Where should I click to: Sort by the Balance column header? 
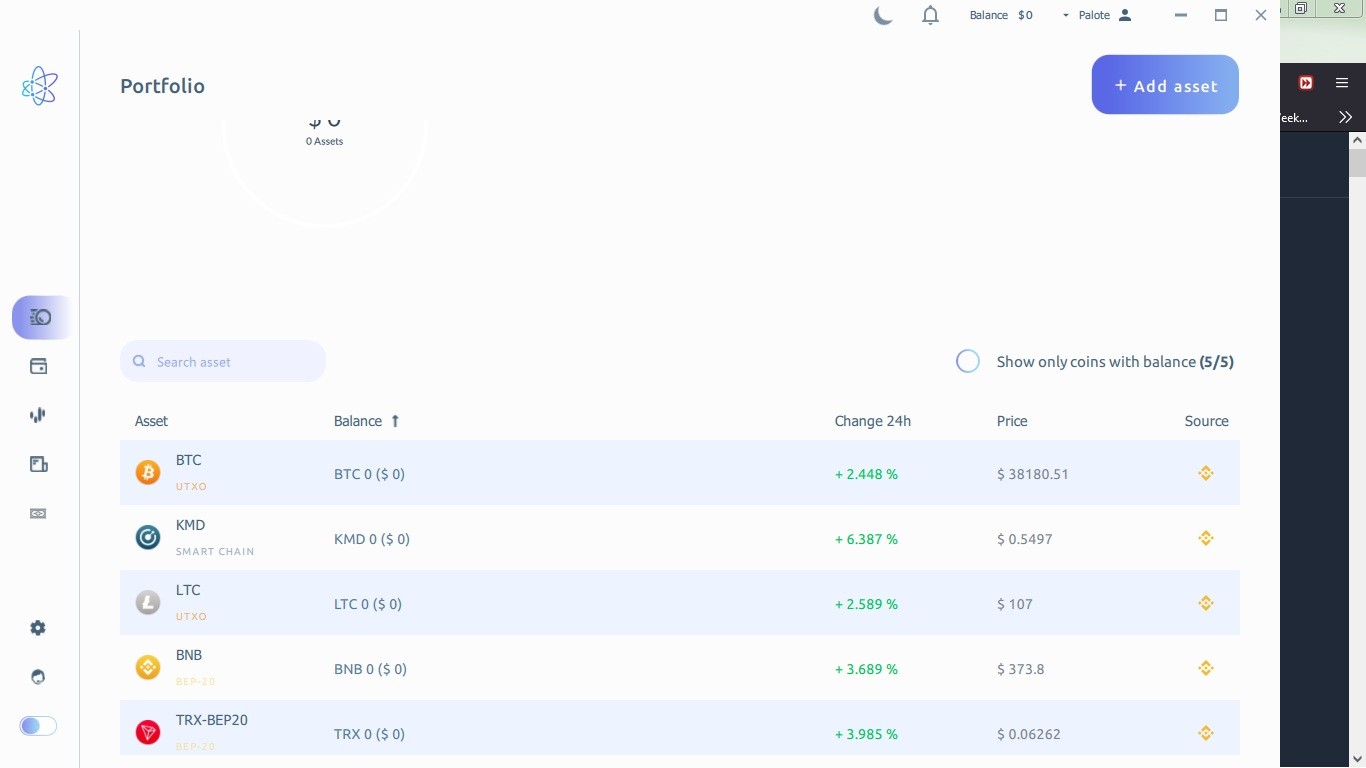pyautogui.click(x=358, y=421)
